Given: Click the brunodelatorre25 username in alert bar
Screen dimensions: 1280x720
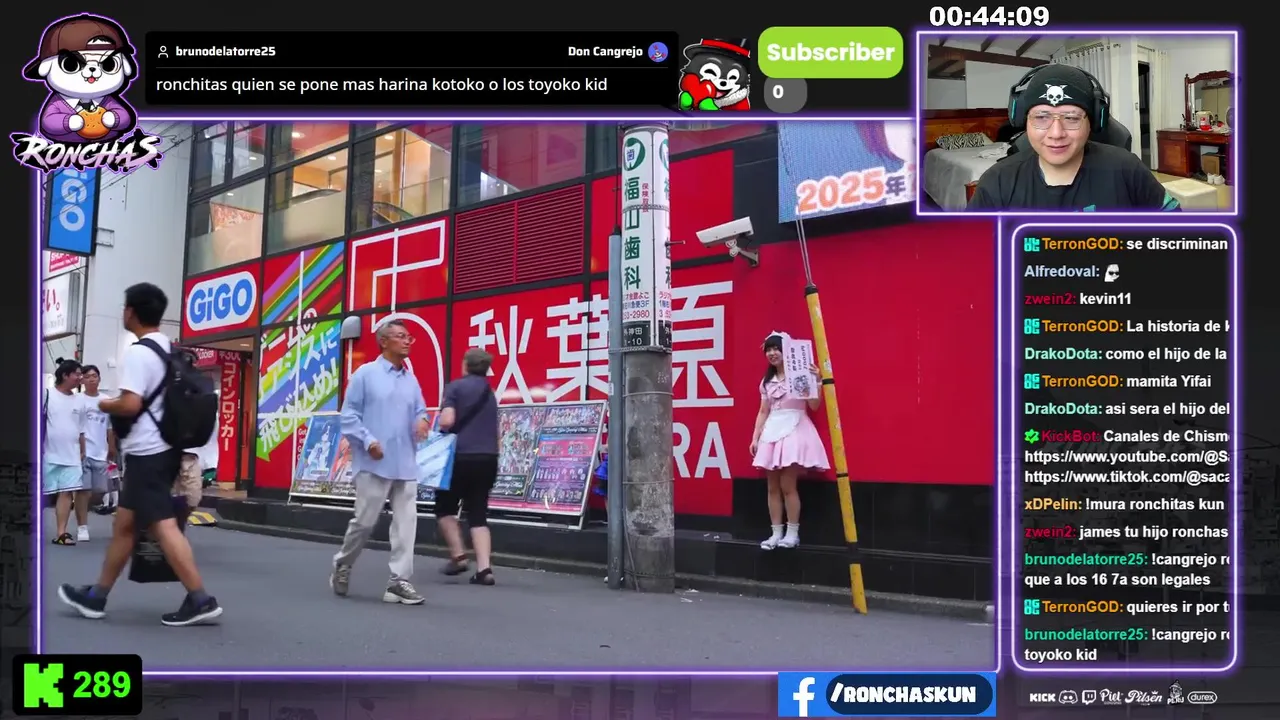Looking at the screenshot, I should pyautogui.click(x=225, y=51).
